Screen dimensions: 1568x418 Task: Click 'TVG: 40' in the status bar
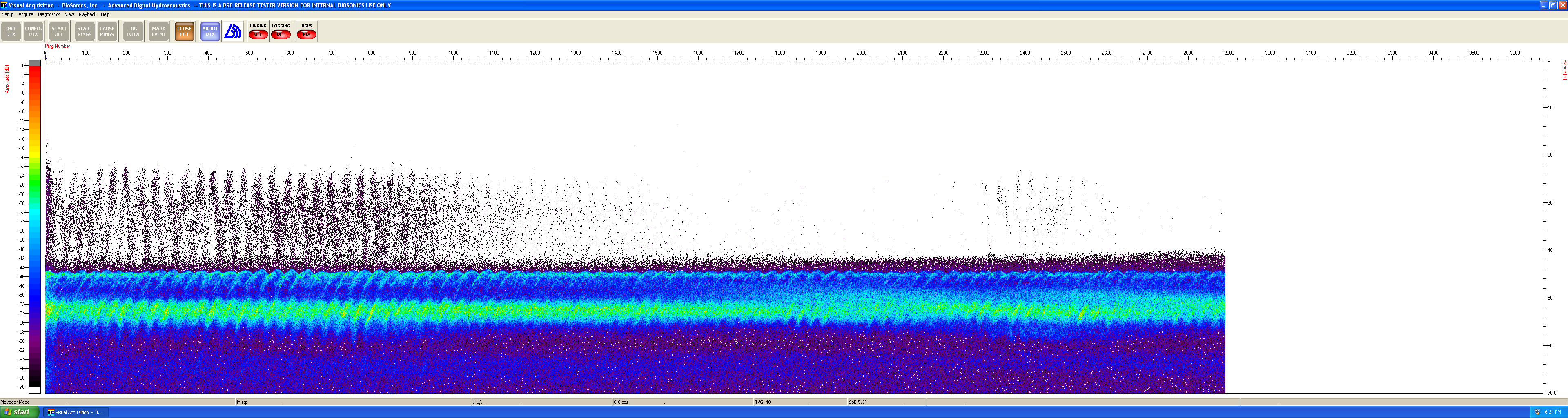pyautogui.click(x=763, y=402)
